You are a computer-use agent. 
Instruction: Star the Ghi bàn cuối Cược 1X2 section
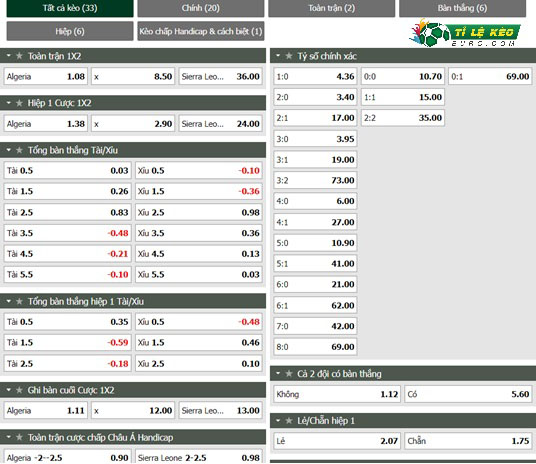click(19, 390)
